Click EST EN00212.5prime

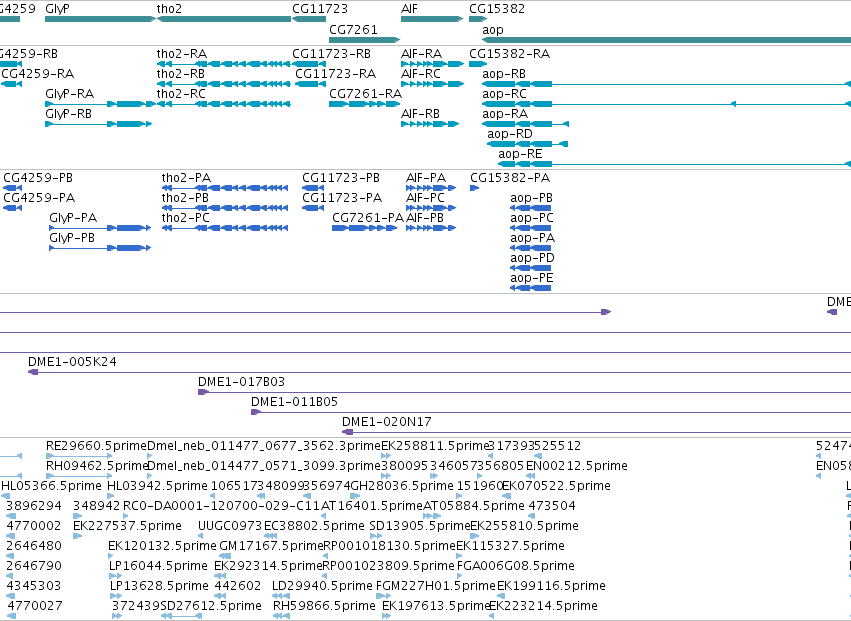(x=530, y=476)
